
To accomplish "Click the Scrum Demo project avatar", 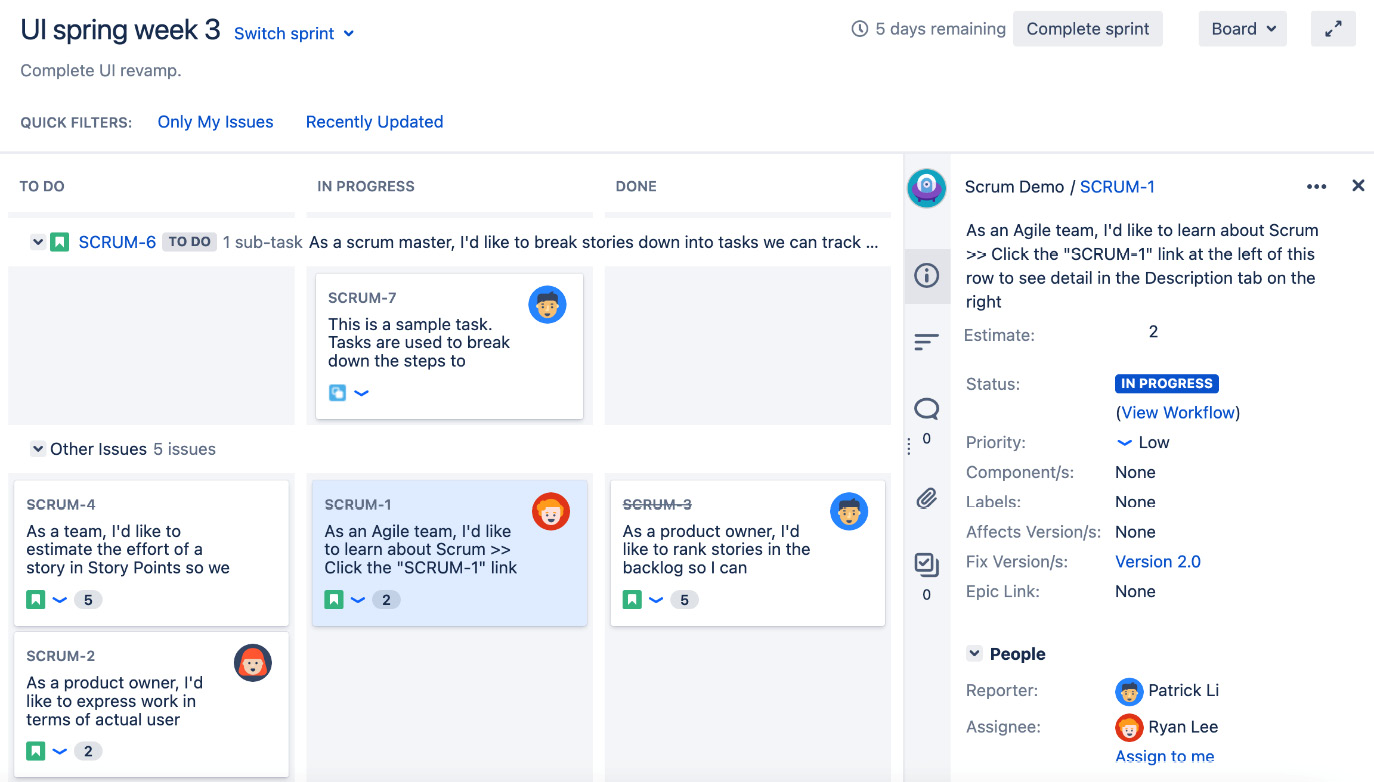I will [x=926, y=187].
